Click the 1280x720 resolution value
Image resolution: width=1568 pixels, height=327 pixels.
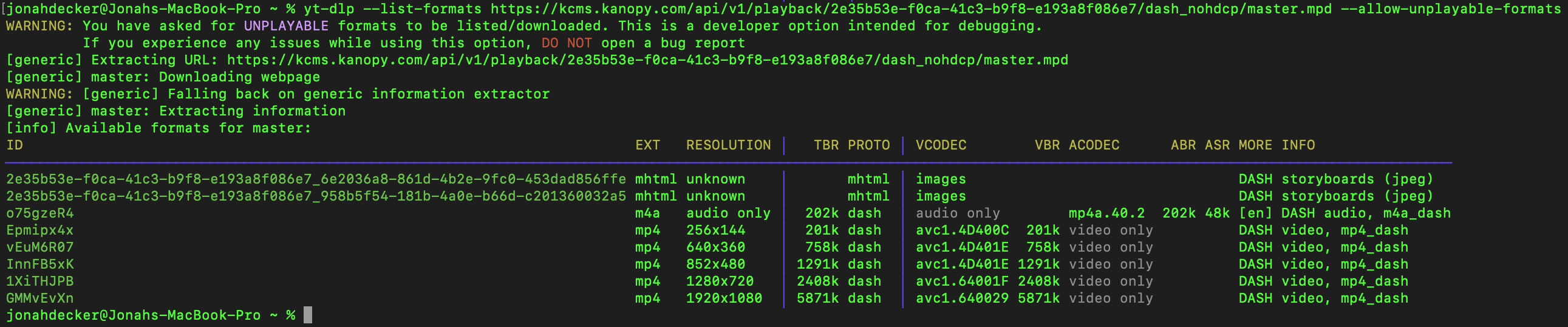(x=720, y=281)
